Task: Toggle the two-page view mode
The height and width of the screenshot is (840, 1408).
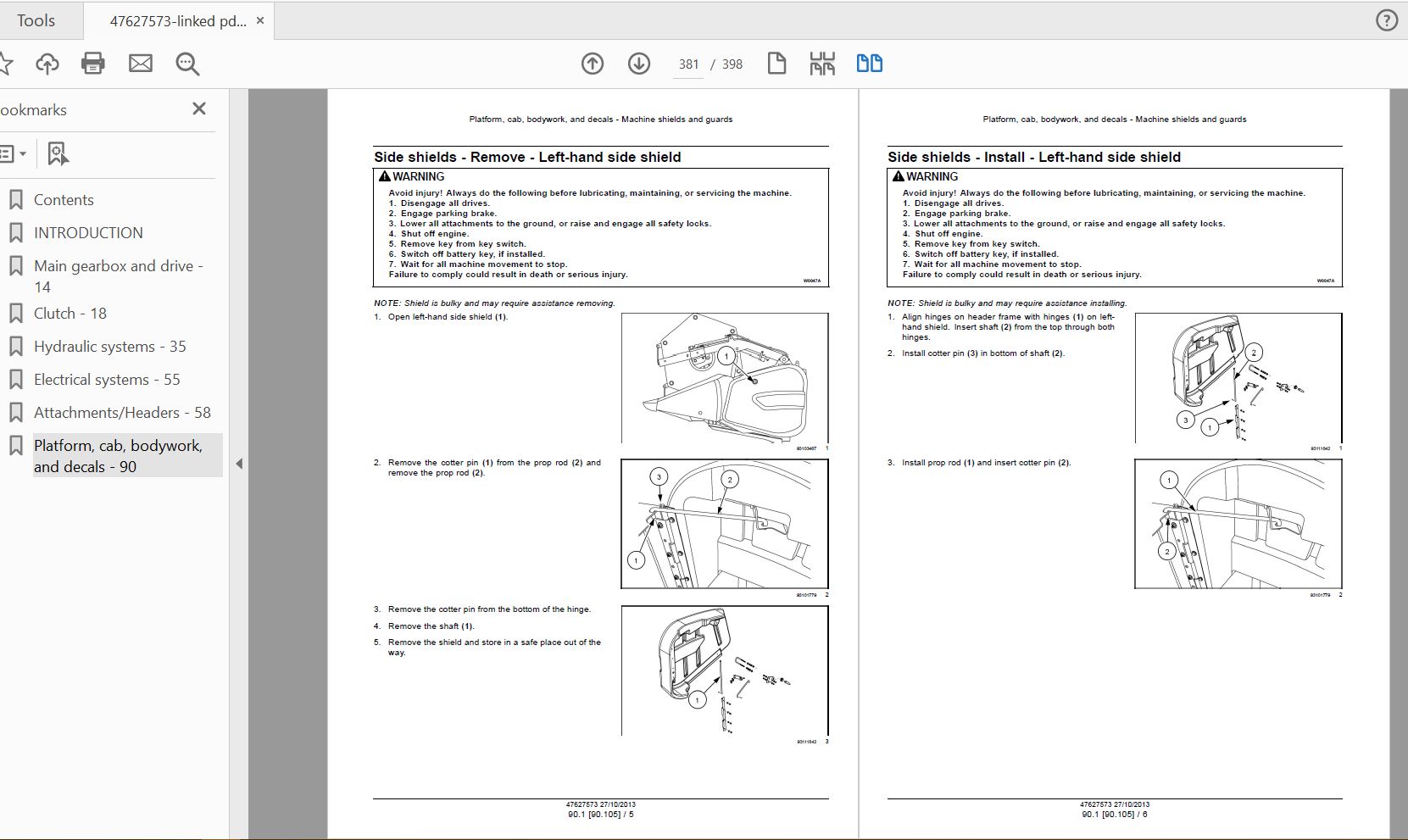Action: pos(869,64)
